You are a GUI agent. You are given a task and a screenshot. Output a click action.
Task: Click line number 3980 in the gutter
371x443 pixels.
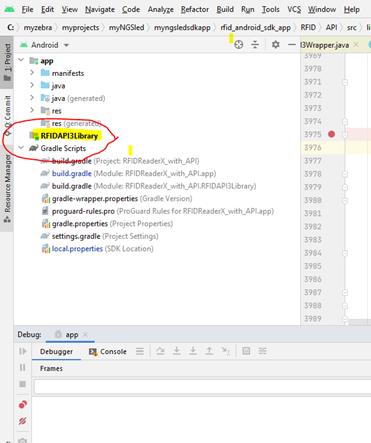tap(313, 200)
